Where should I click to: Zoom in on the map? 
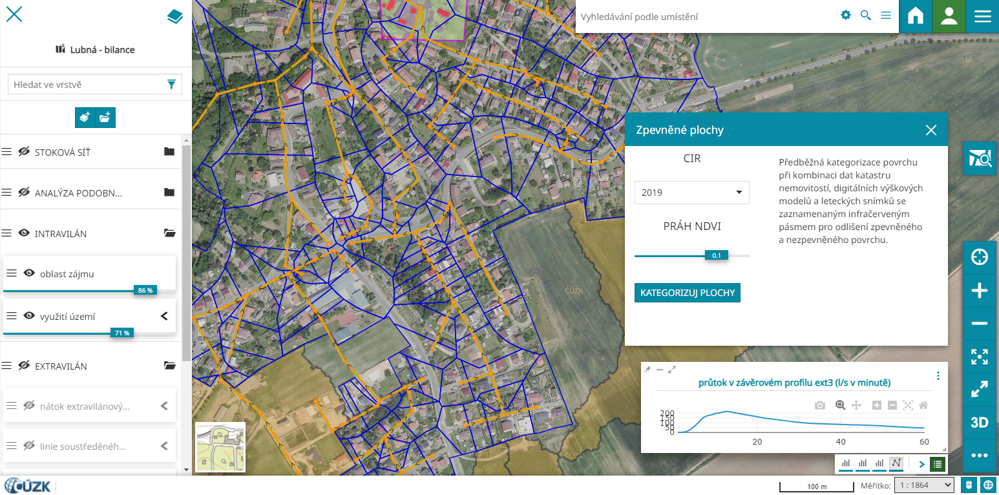pos(979,291)
